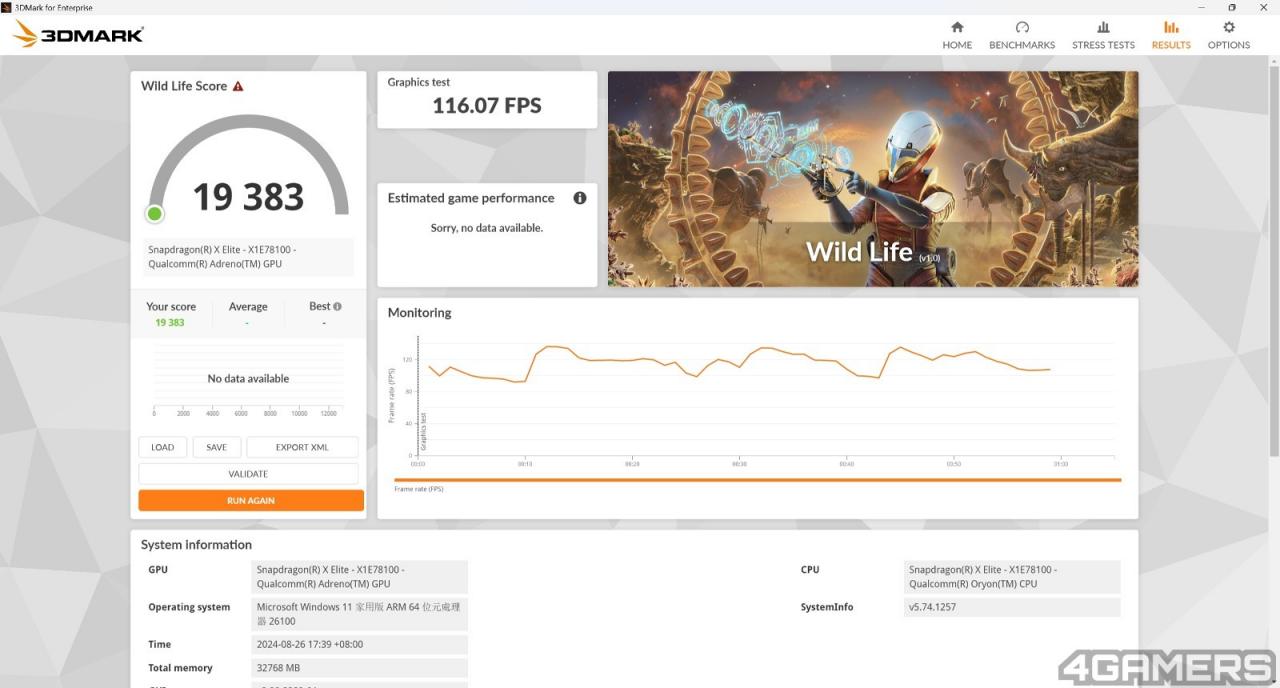Click the green marker on the score gauge
Image resolution: width=1280 pixels, height=688 pixels.
(x=155, y=213)
